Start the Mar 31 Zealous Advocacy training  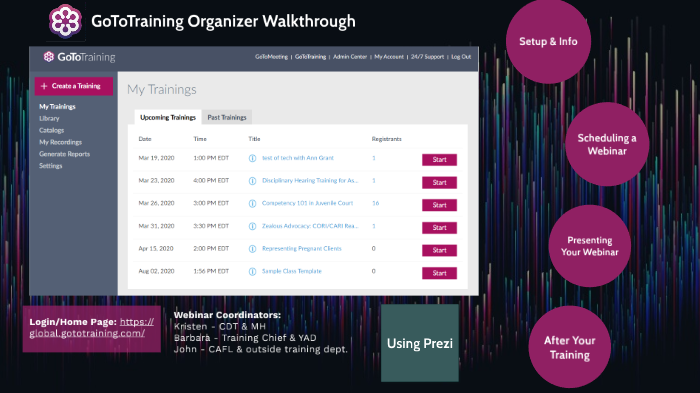pos(439,228)
